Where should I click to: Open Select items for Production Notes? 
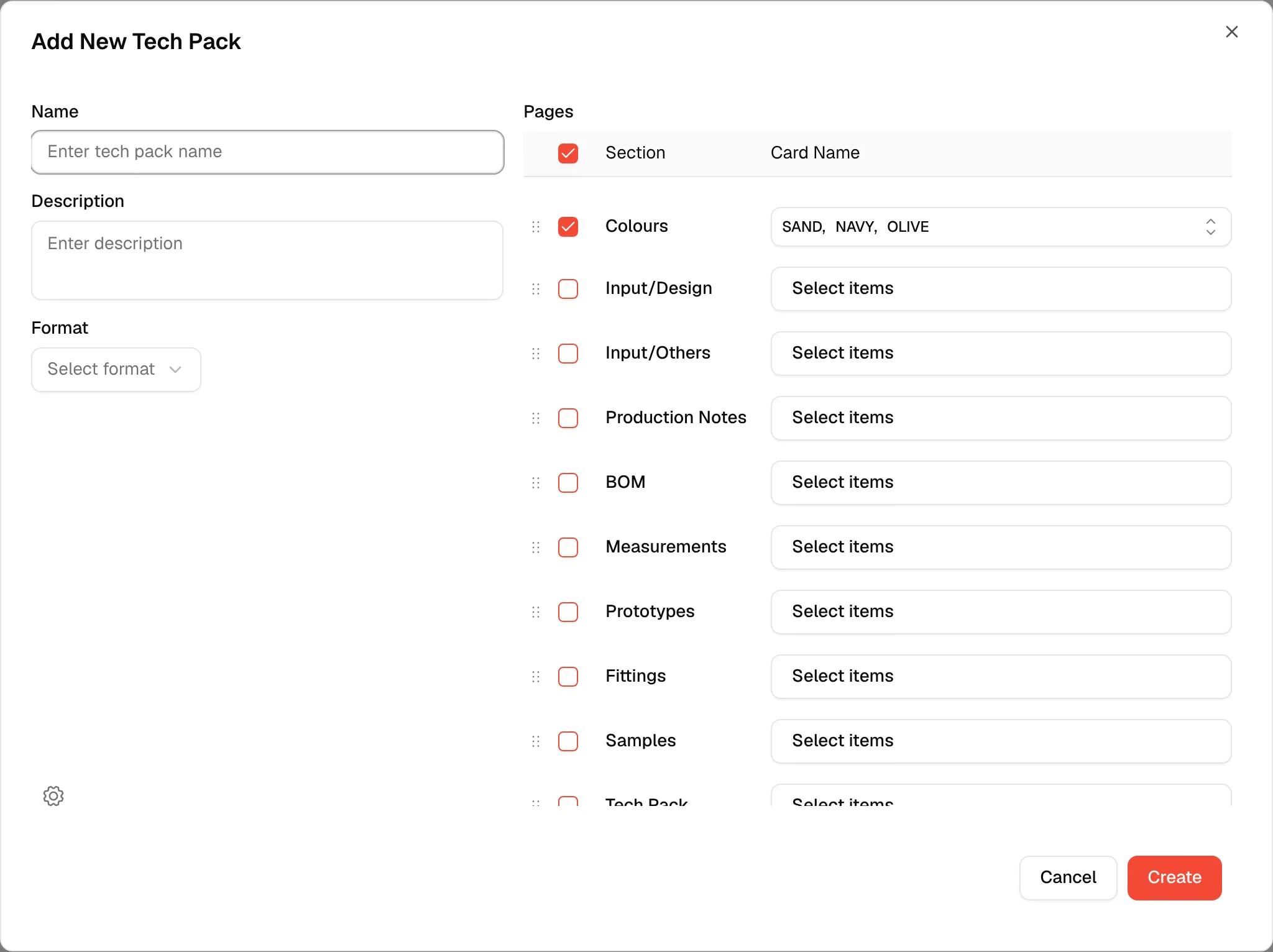(x=1001, y=418)
